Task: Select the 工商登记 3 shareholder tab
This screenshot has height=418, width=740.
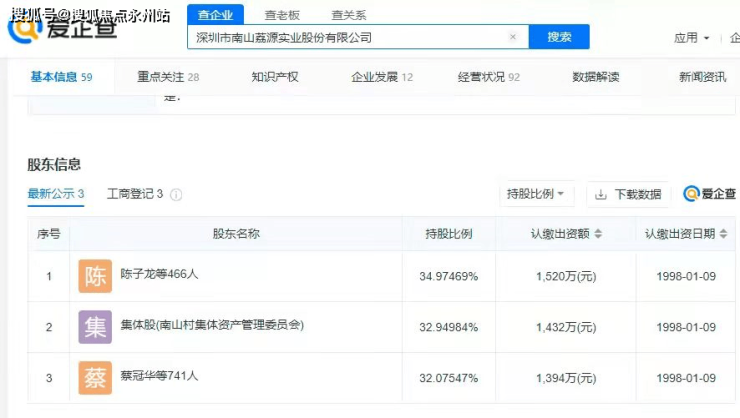Action: (134, 194)
